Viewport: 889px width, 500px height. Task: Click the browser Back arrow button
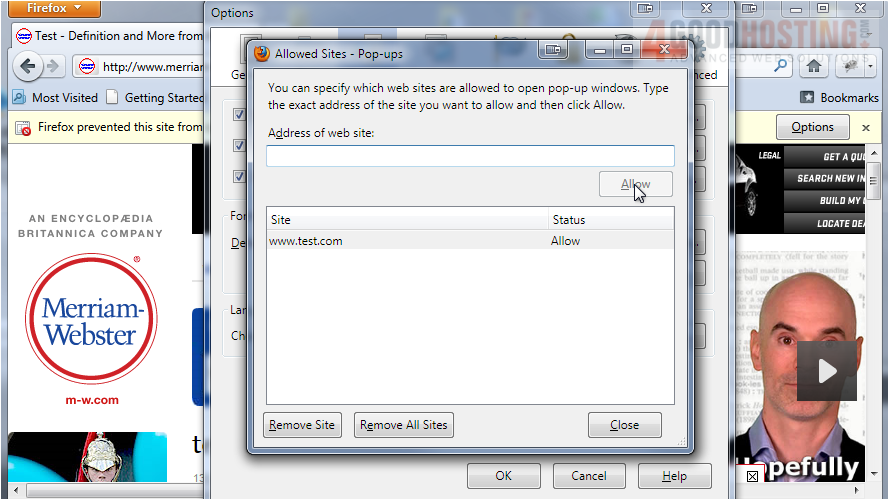click(x=28, y=67)
